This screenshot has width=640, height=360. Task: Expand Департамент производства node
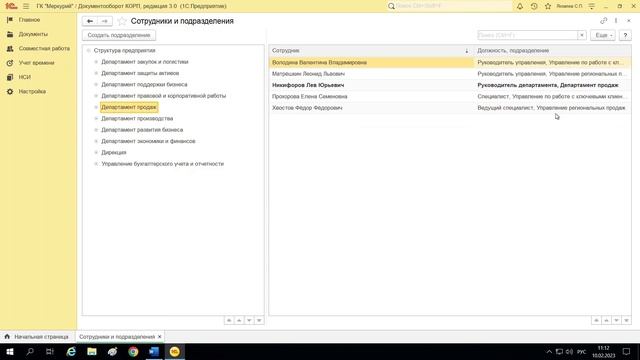[x=96, y=118]
